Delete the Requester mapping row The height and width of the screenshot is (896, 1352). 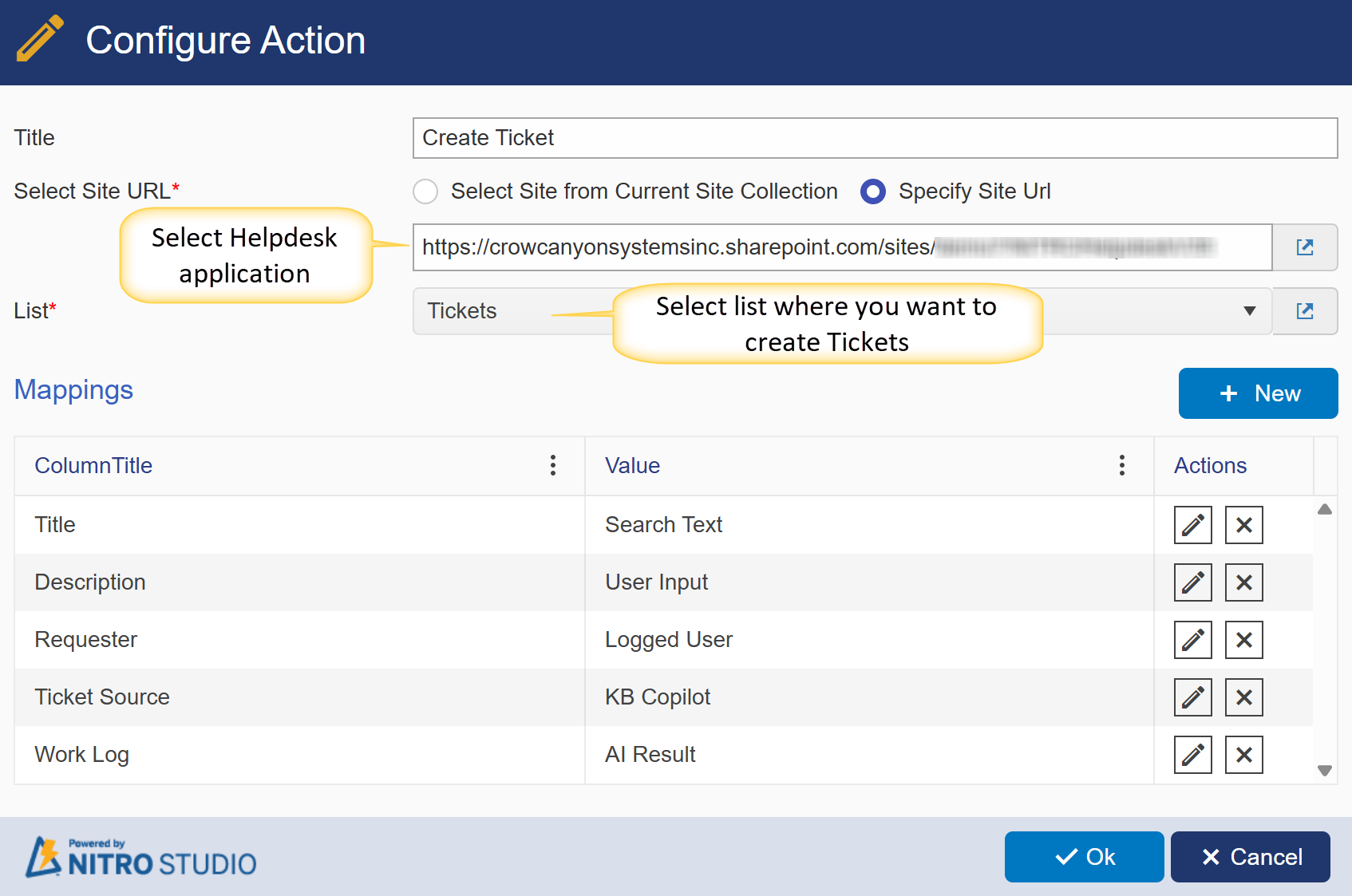click(1243, 640)
